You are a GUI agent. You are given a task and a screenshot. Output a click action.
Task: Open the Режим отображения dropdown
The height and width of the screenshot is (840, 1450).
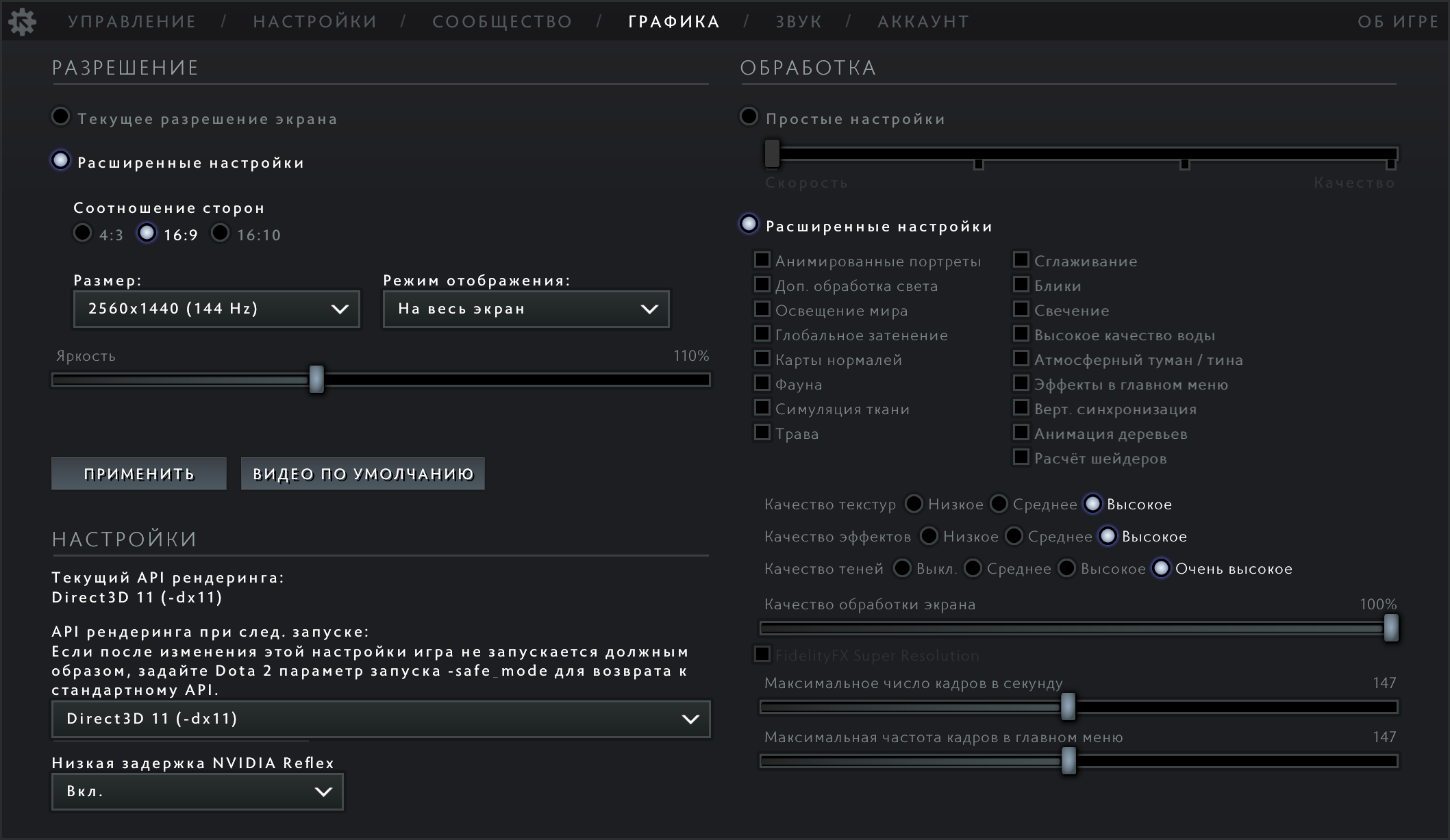(x=525, y=309)
